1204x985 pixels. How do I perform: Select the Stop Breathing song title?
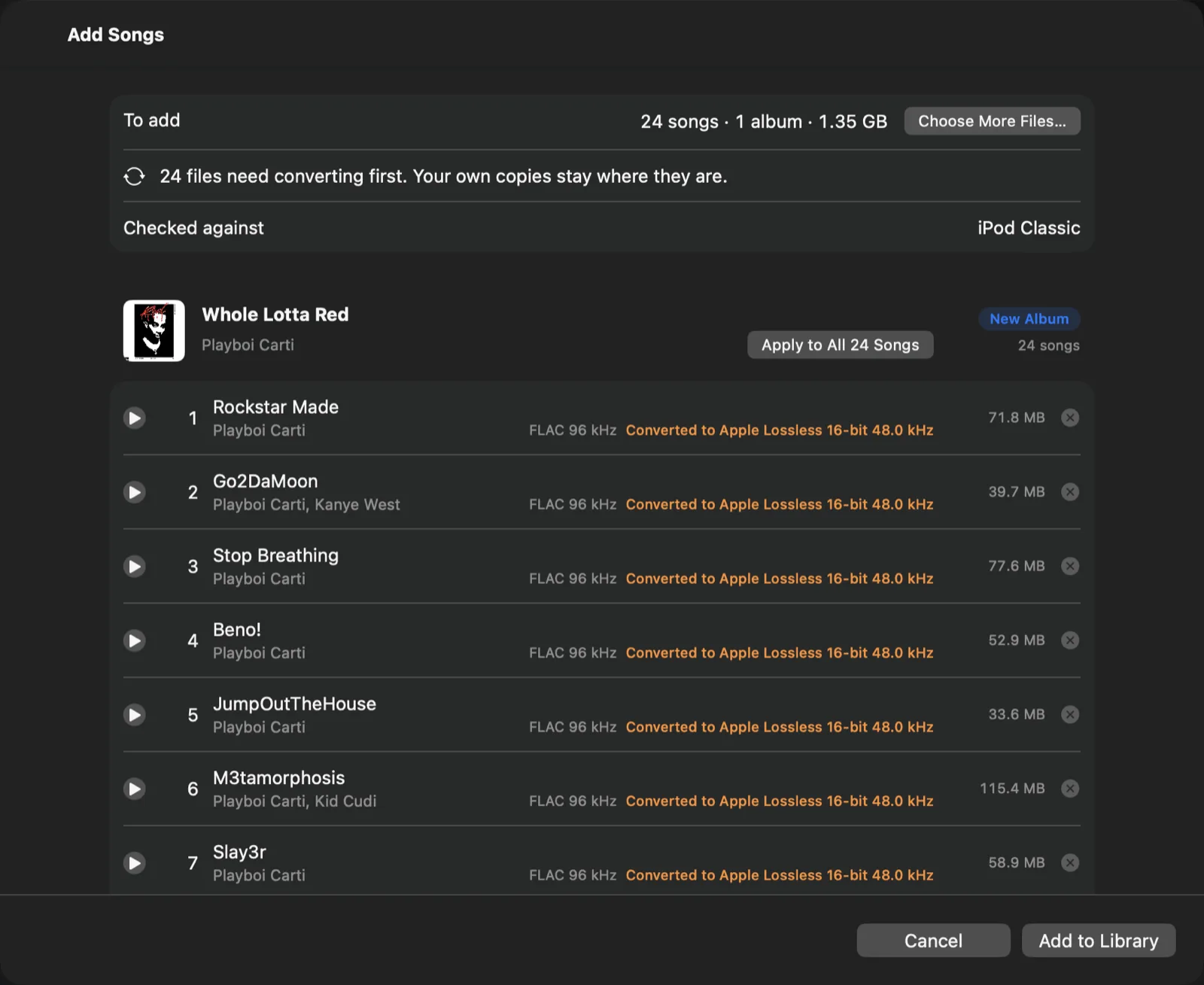pyautogui.click(x=275, y=555)
